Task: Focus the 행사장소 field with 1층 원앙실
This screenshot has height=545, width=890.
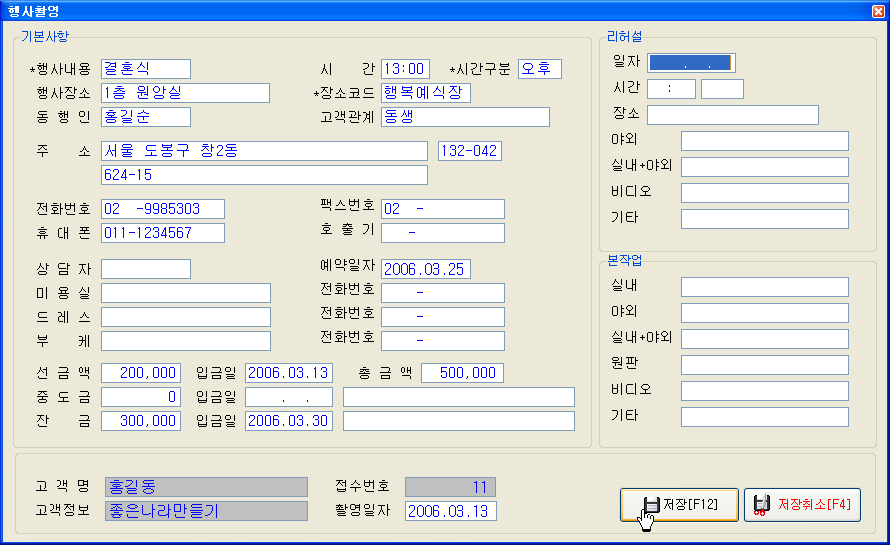Action: (x=185, y=93)
